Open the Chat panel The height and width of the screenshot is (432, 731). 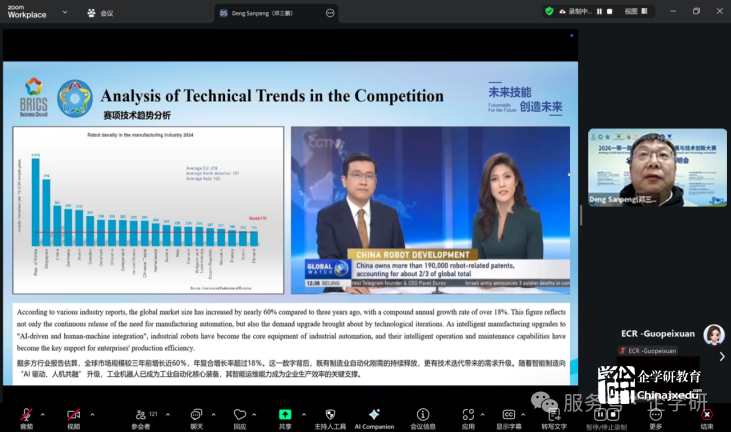[195, 413]
